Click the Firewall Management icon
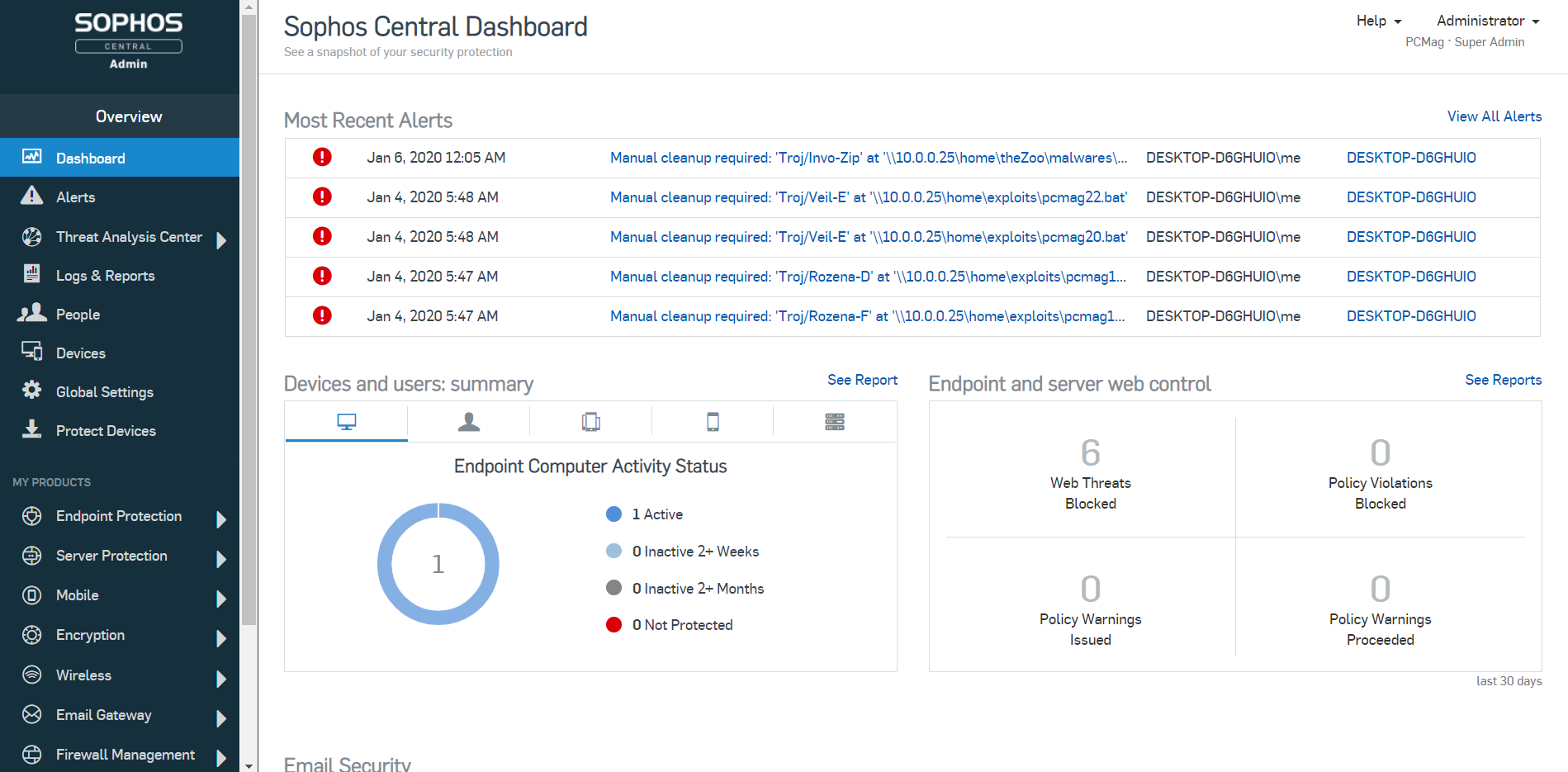The image size is (1568, 772). pos(31,754)
